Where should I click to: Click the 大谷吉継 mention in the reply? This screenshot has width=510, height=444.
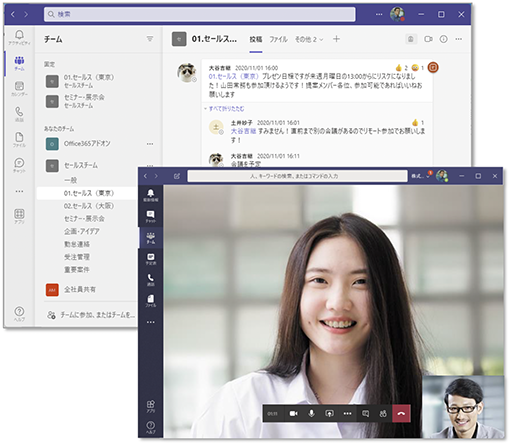(243, 131)
